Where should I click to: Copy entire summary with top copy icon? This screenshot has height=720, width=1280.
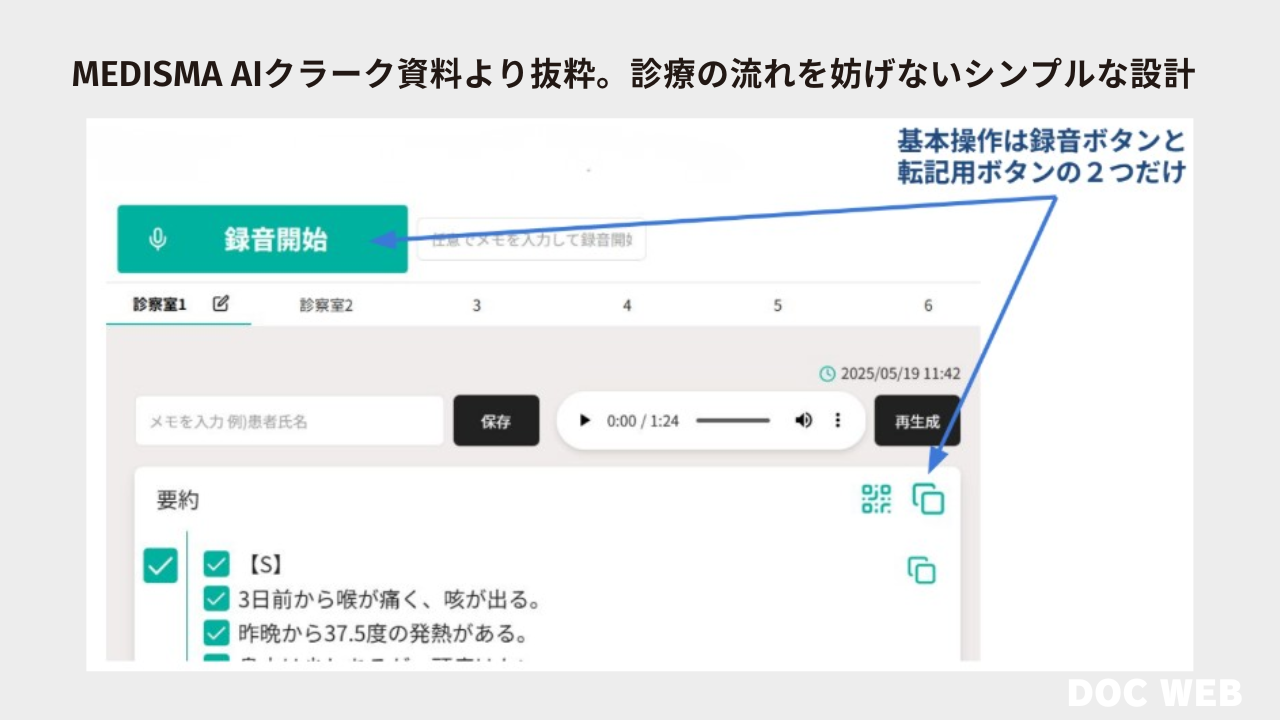click(x=928, y=498)
